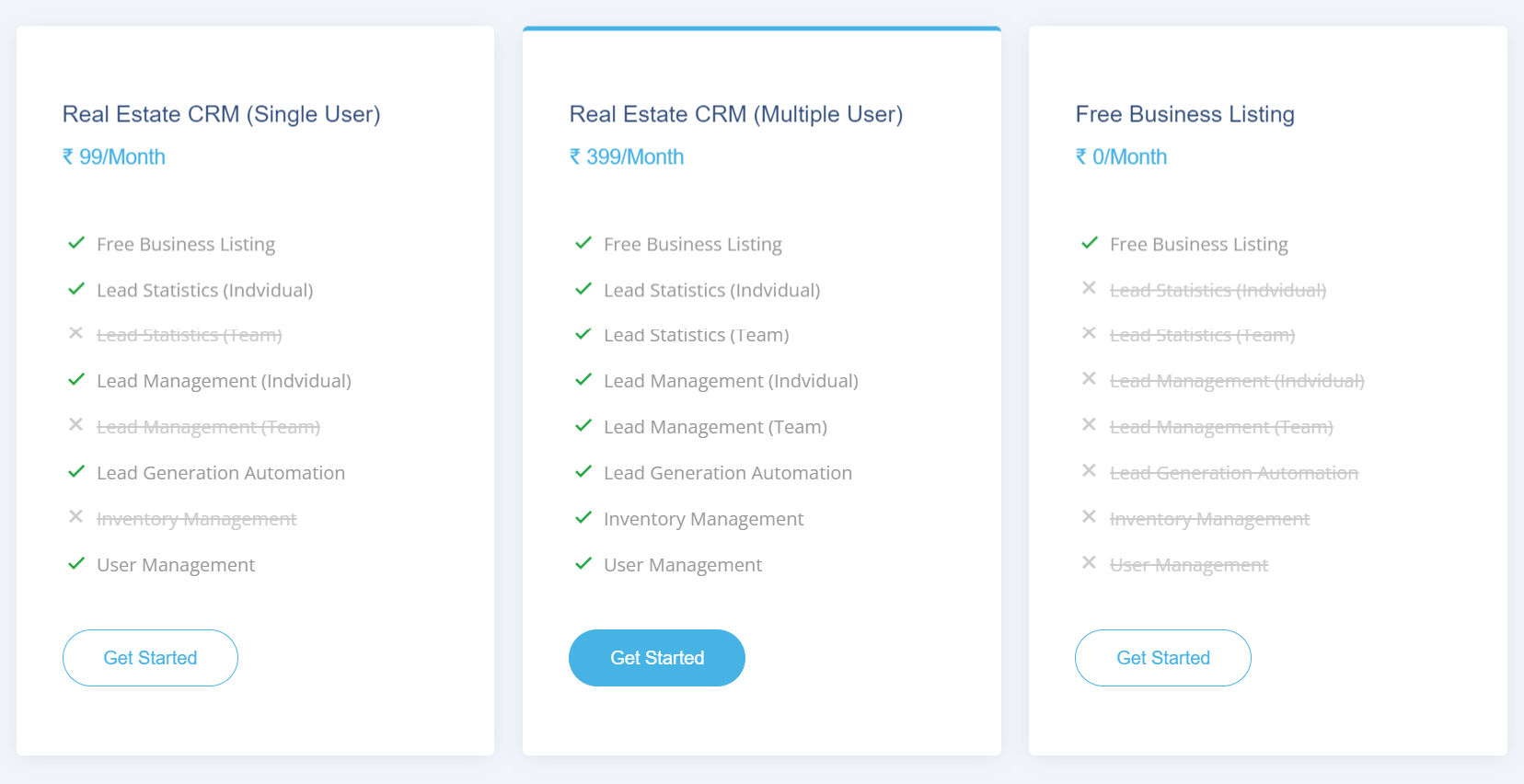Click Lead Management (Team) text in Multiple User plan
1524x784 pixels.
[x=715, y=427]
